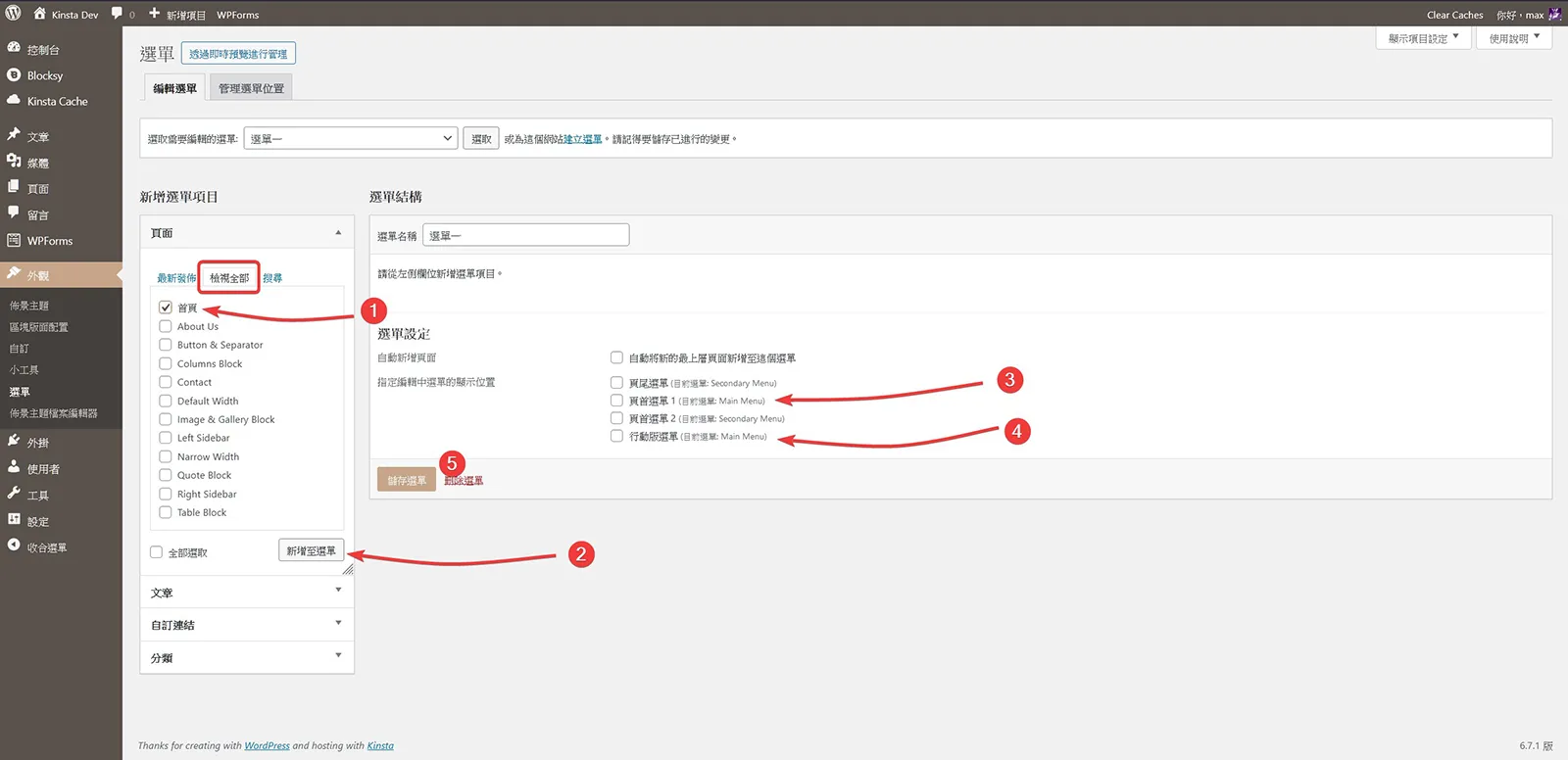The height and width of the screenshot is (760, 1568).
Task: Expand the 自訂連結 accordion panel
Action: click(x=247, y=624)
